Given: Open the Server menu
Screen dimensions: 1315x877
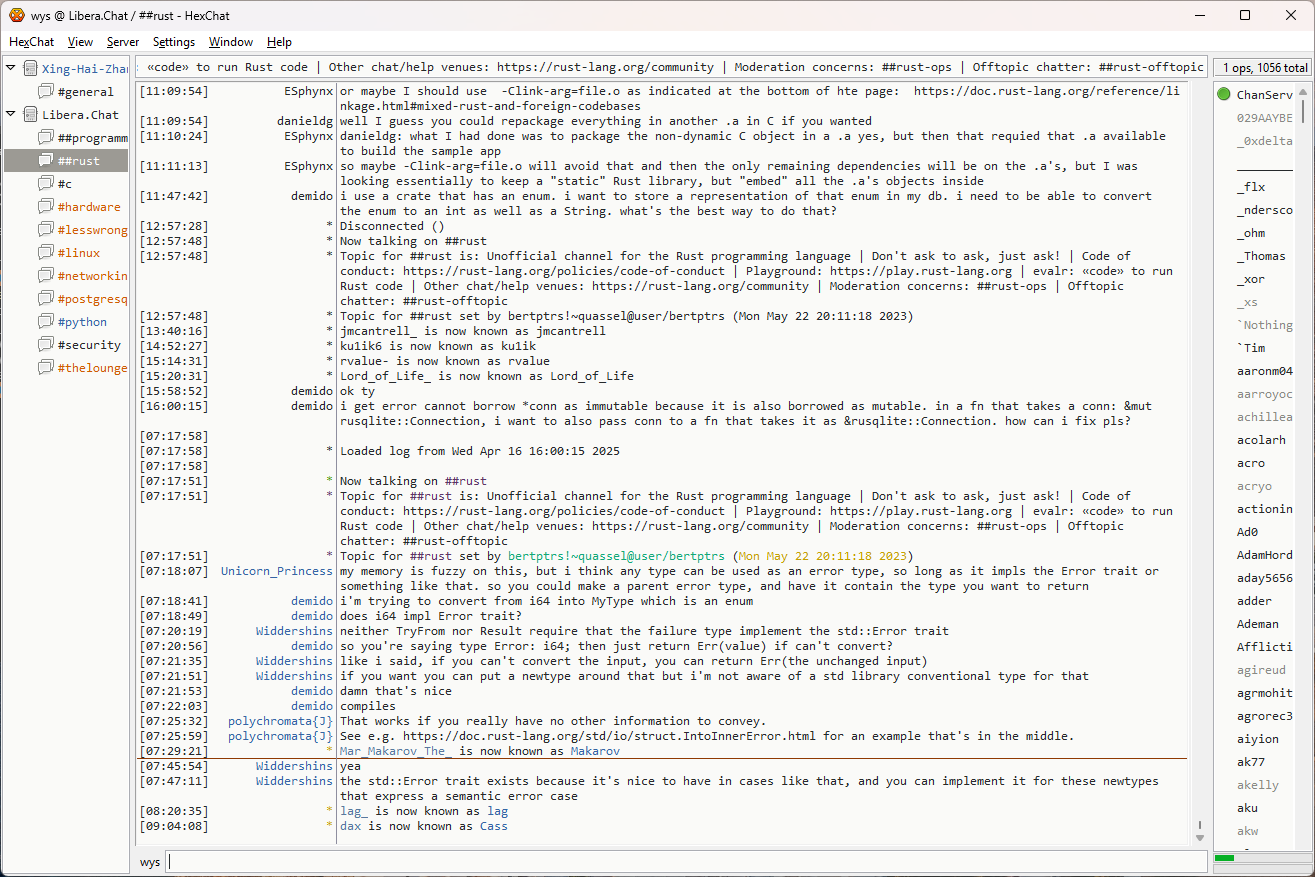Looking at the screenshot, I should (123, 42).
